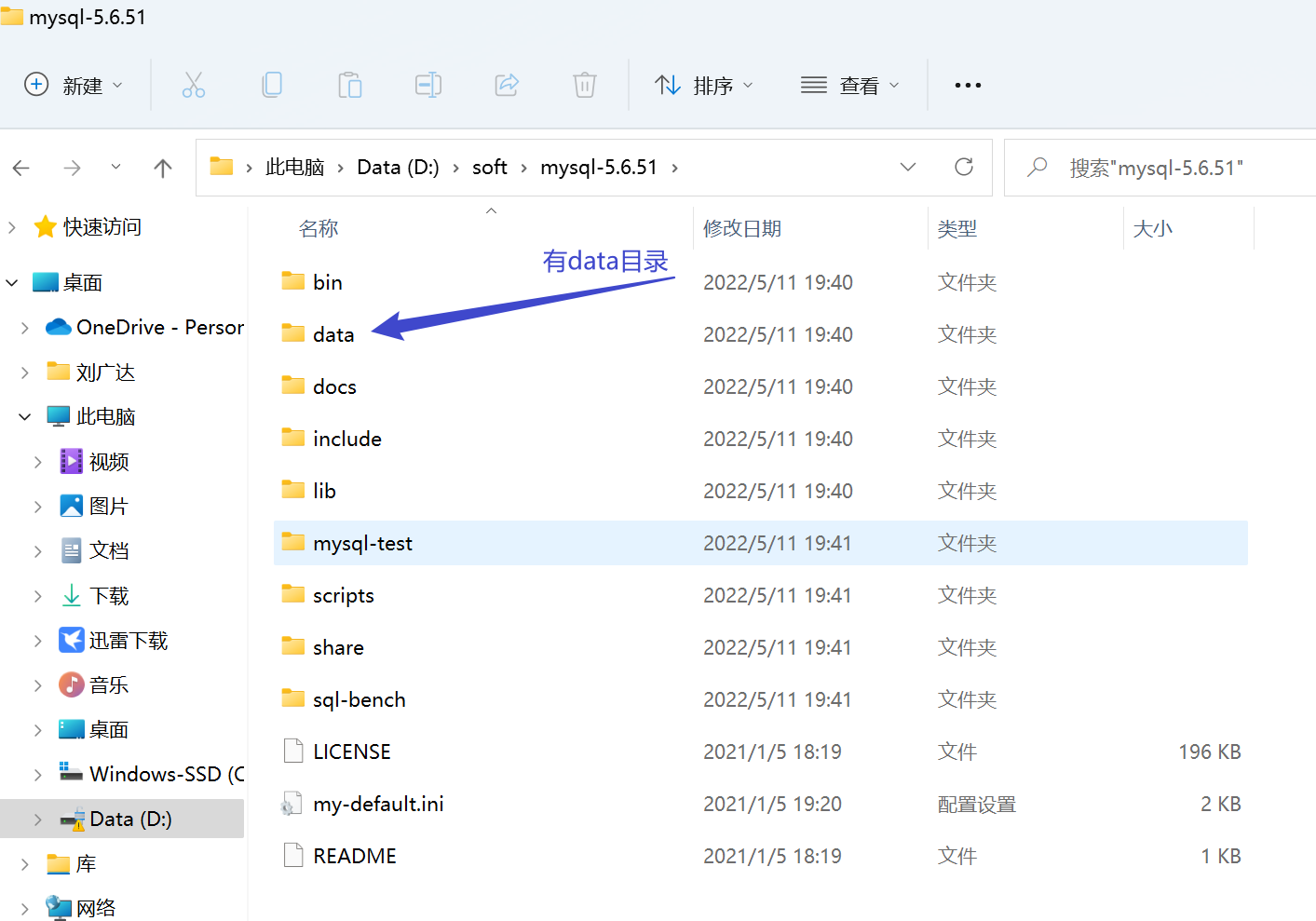The height and width of the screenshot is (921, 1316).
Task: Click the 新建 (New) button
Action: pos(74,86)
